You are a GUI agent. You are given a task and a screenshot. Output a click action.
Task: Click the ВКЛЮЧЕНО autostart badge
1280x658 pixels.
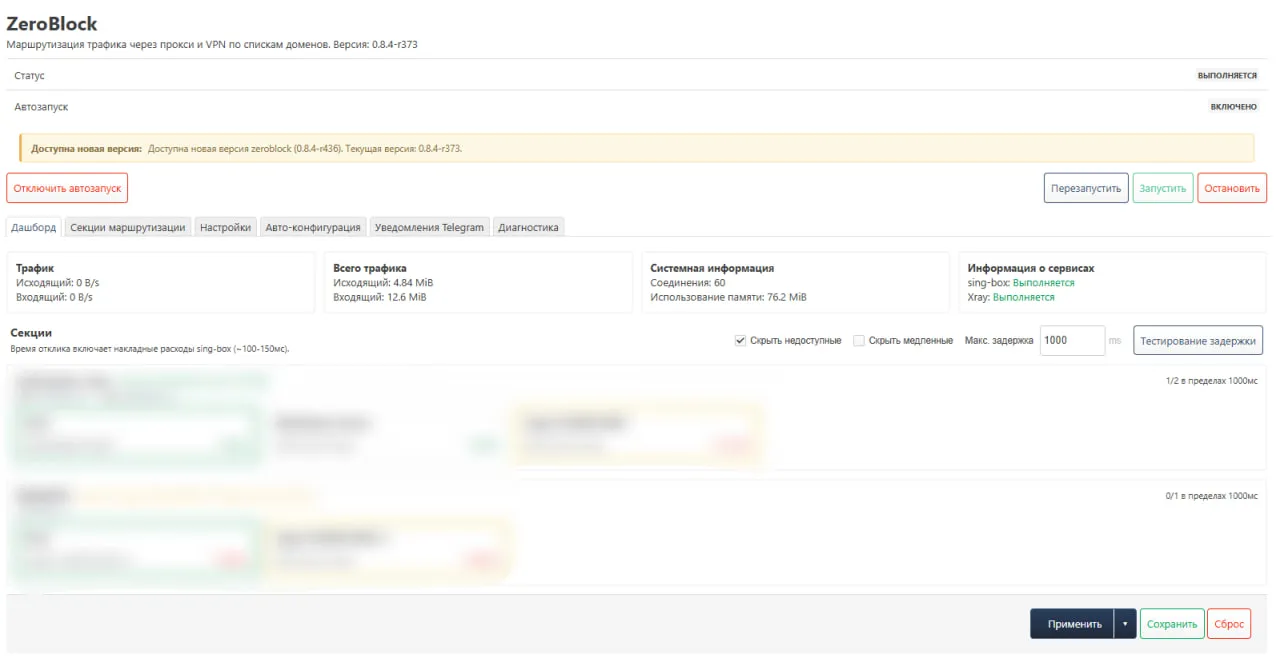1233,106
